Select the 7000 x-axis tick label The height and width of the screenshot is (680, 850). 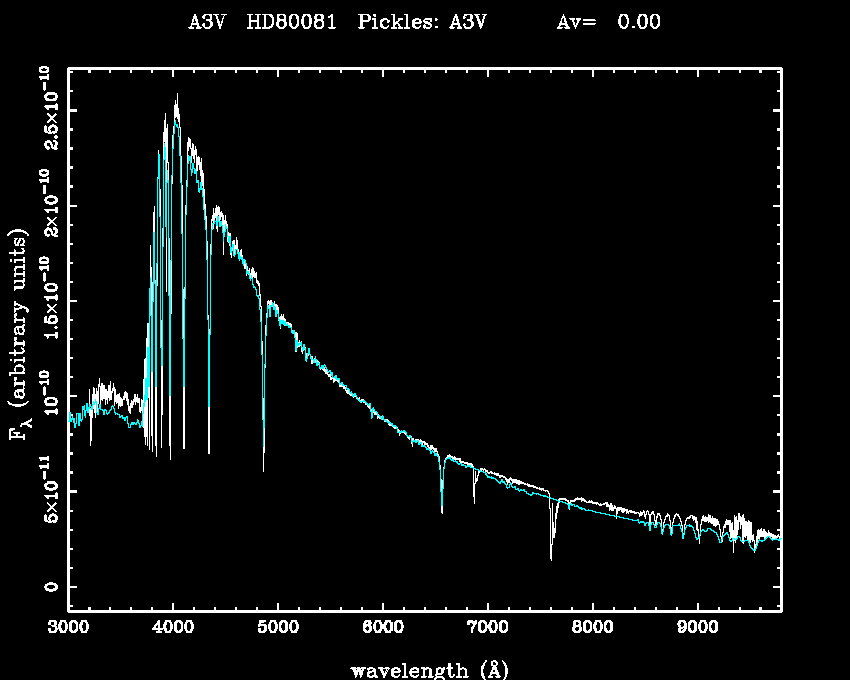pyautogui.click(x=487, y=628)
